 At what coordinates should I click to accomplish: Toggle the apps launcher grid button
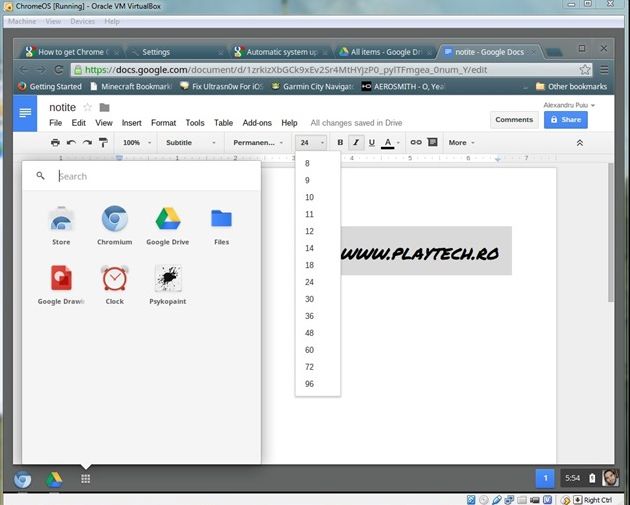(x=86, y=479)
